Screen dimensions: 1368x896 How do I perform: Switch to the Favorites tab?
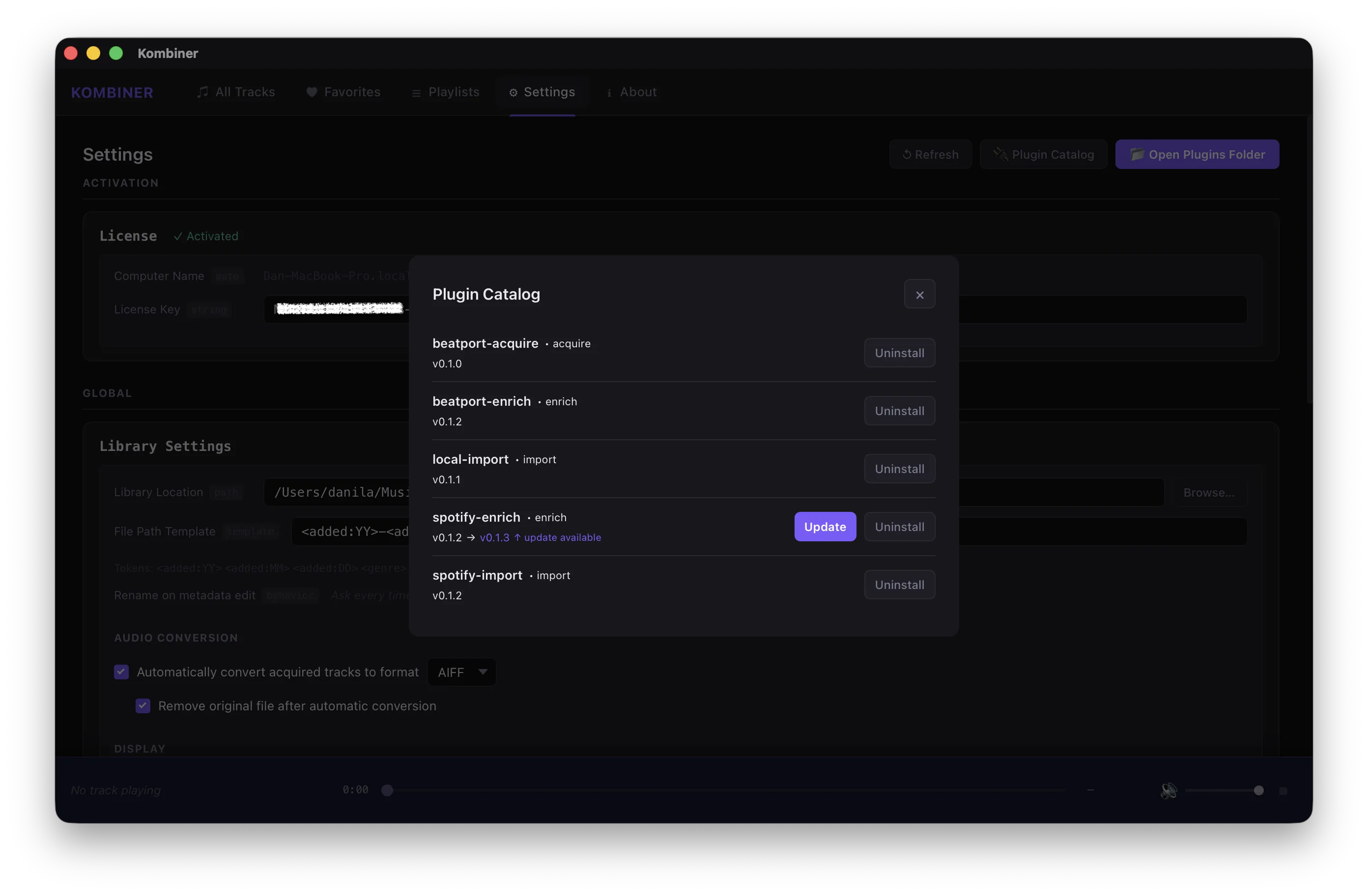coord(343,92)
